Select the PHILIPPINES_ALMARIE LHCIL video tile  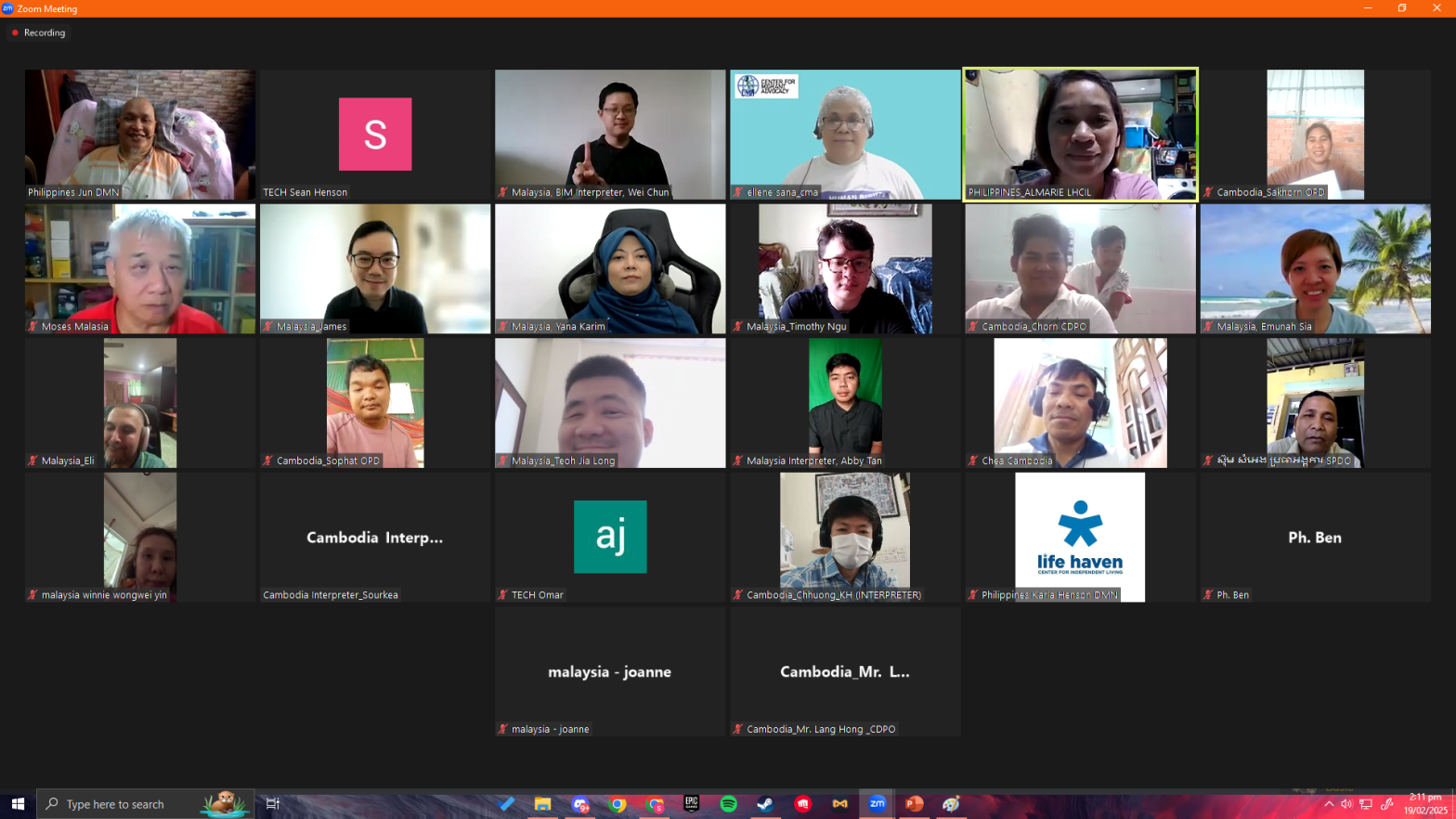[1080, 134]
